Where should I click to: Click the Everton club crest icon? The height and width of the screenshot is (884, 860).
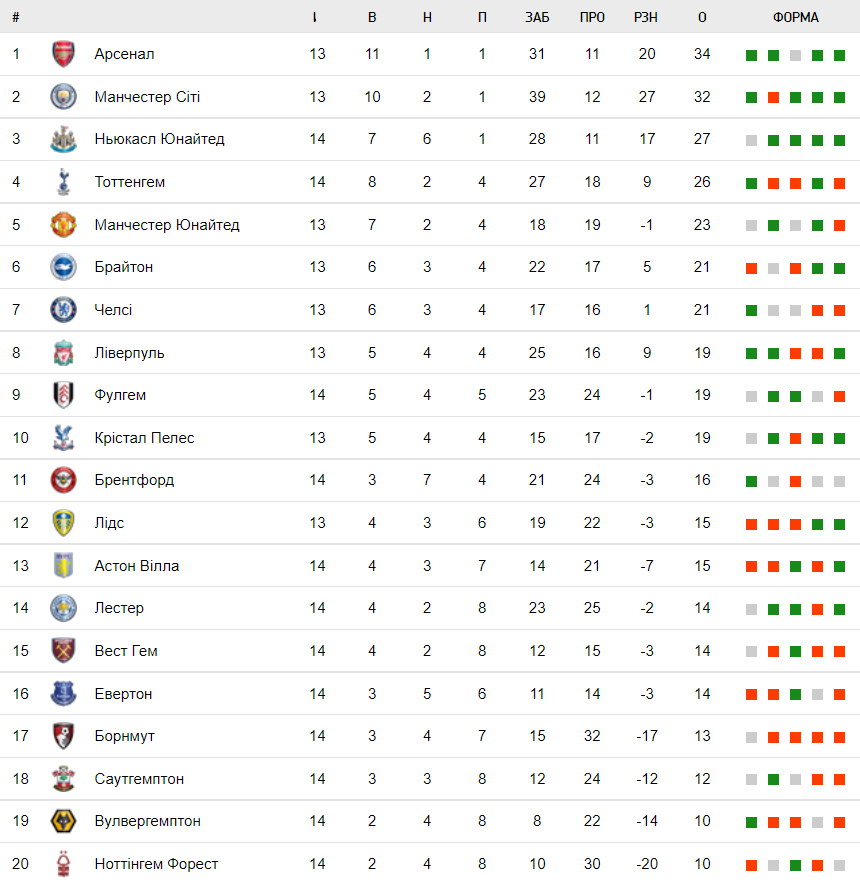[x=63, y=693]
